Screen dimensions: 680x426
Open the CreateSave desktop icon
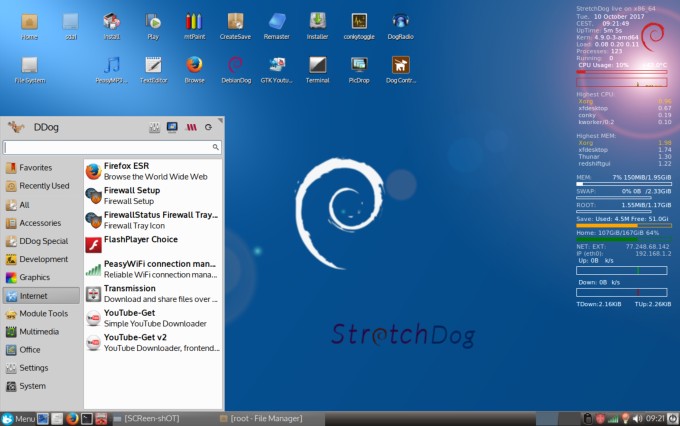[235, 22]
